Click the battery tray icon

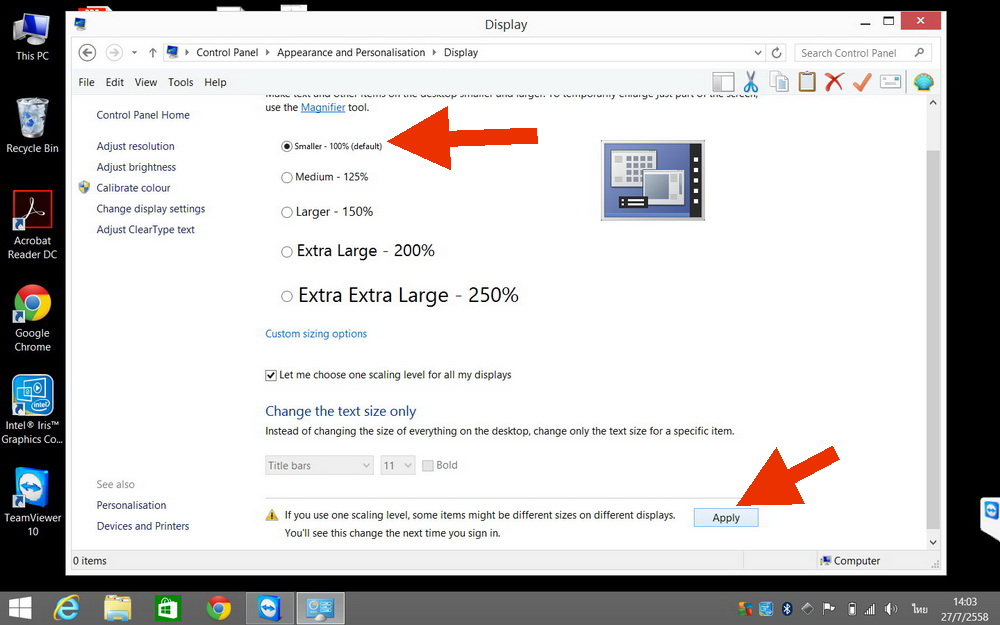(851, 609)
